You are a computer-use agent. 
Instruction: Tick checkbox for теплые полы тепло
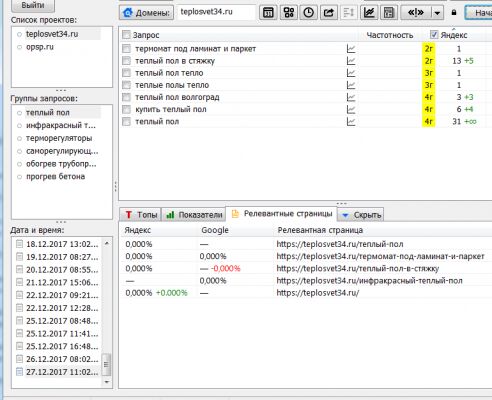[126, 85]
